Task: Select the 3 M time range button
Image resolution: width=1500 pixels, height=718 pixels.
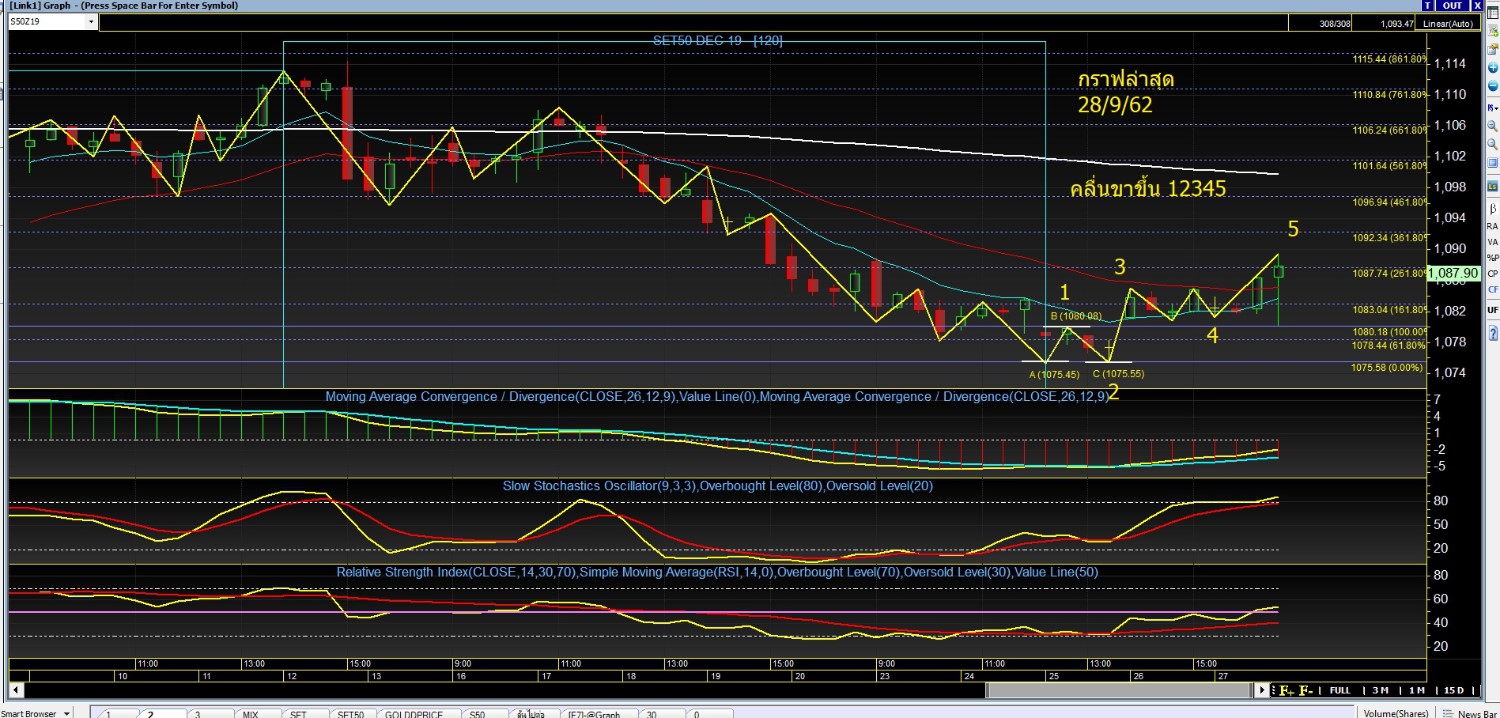Action: coord(1380,690)
